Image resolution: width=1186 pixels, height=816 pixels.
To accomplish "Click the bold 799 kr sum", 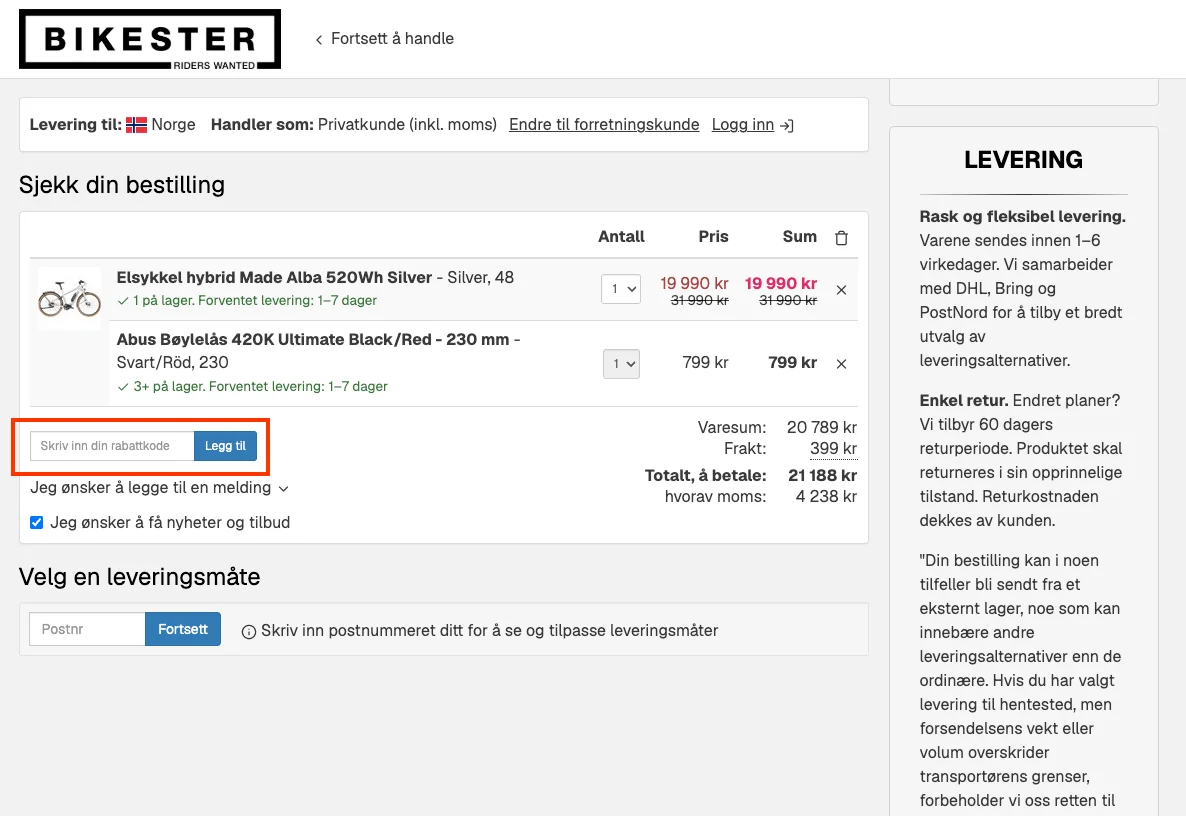I will point(793,363).
